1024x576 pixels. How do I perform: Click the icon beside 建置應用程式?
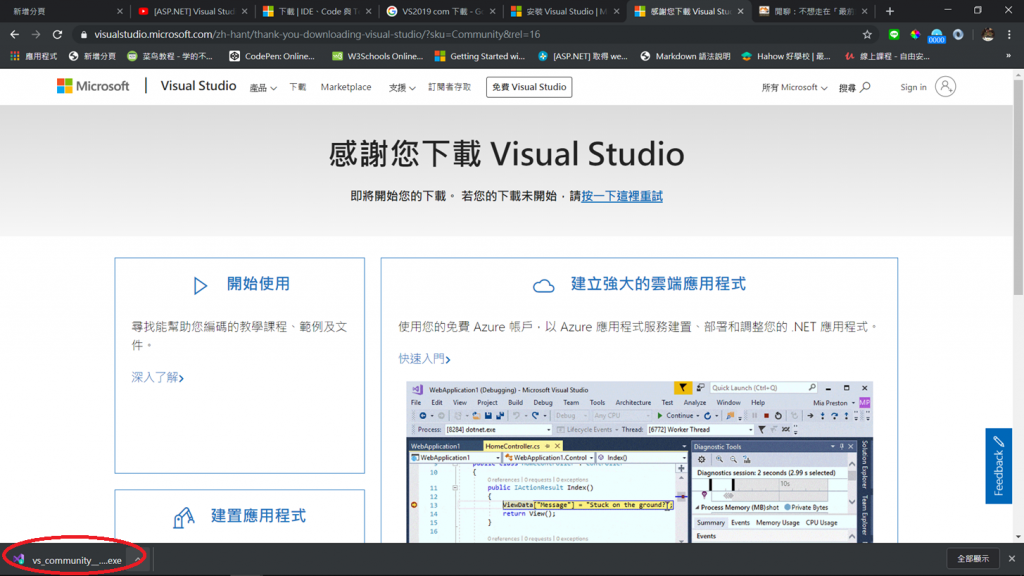coord(184,517)
